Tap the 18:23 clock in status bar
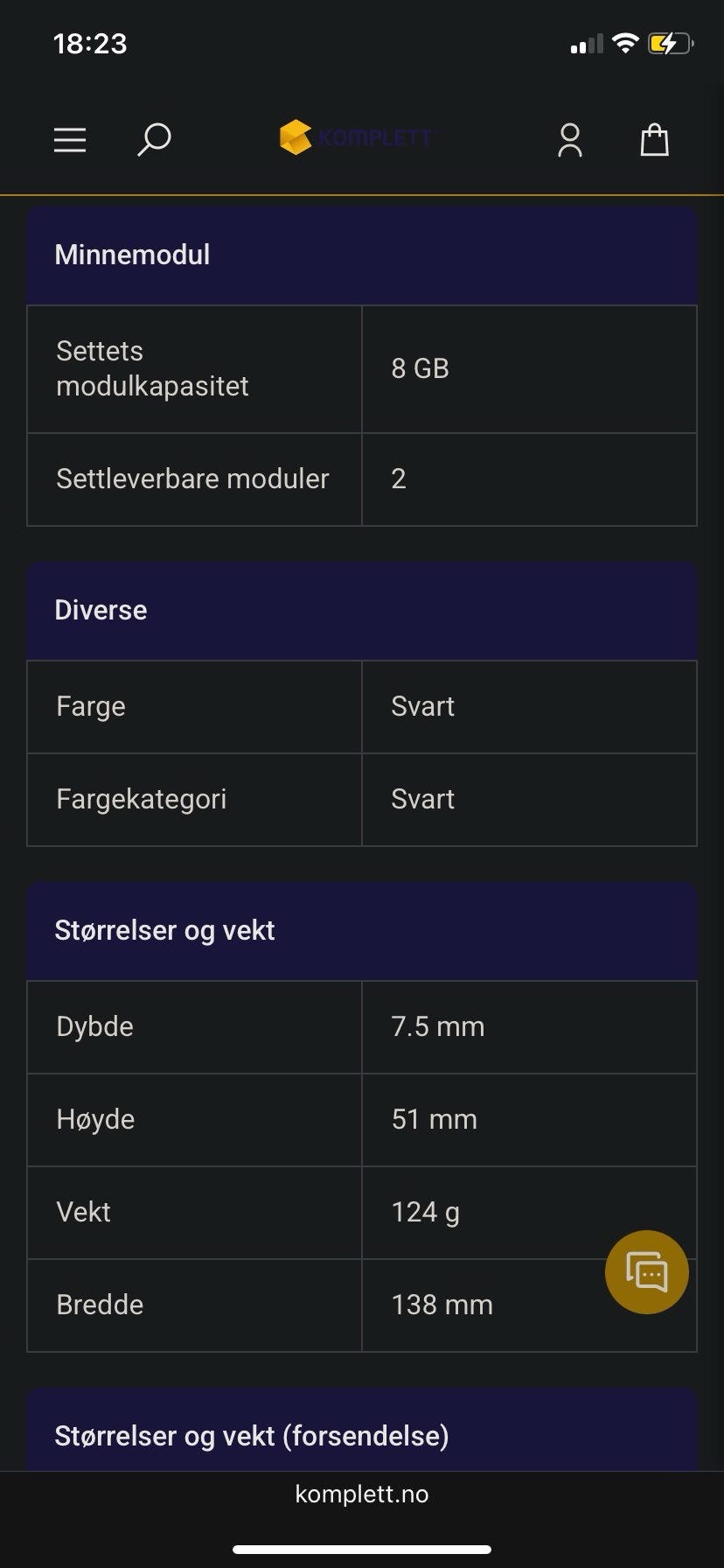This screenshot has height=1568, width=724. pyautogui.click(x=90, y=44)
